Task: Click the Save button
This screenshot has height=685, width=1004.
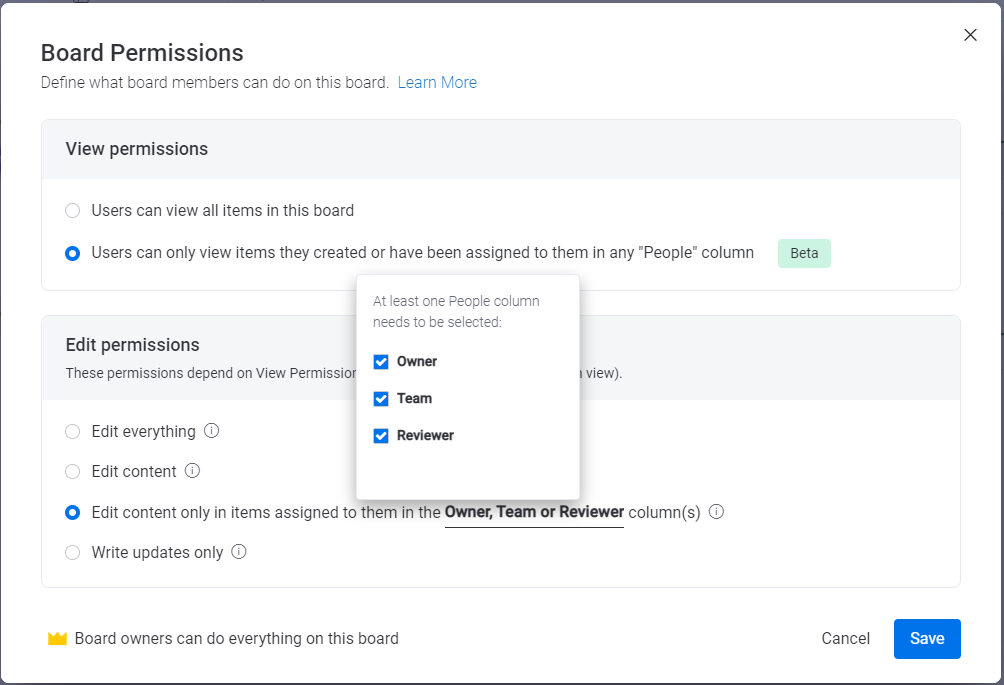Action: pyautogui.click(x=927, y=639)
